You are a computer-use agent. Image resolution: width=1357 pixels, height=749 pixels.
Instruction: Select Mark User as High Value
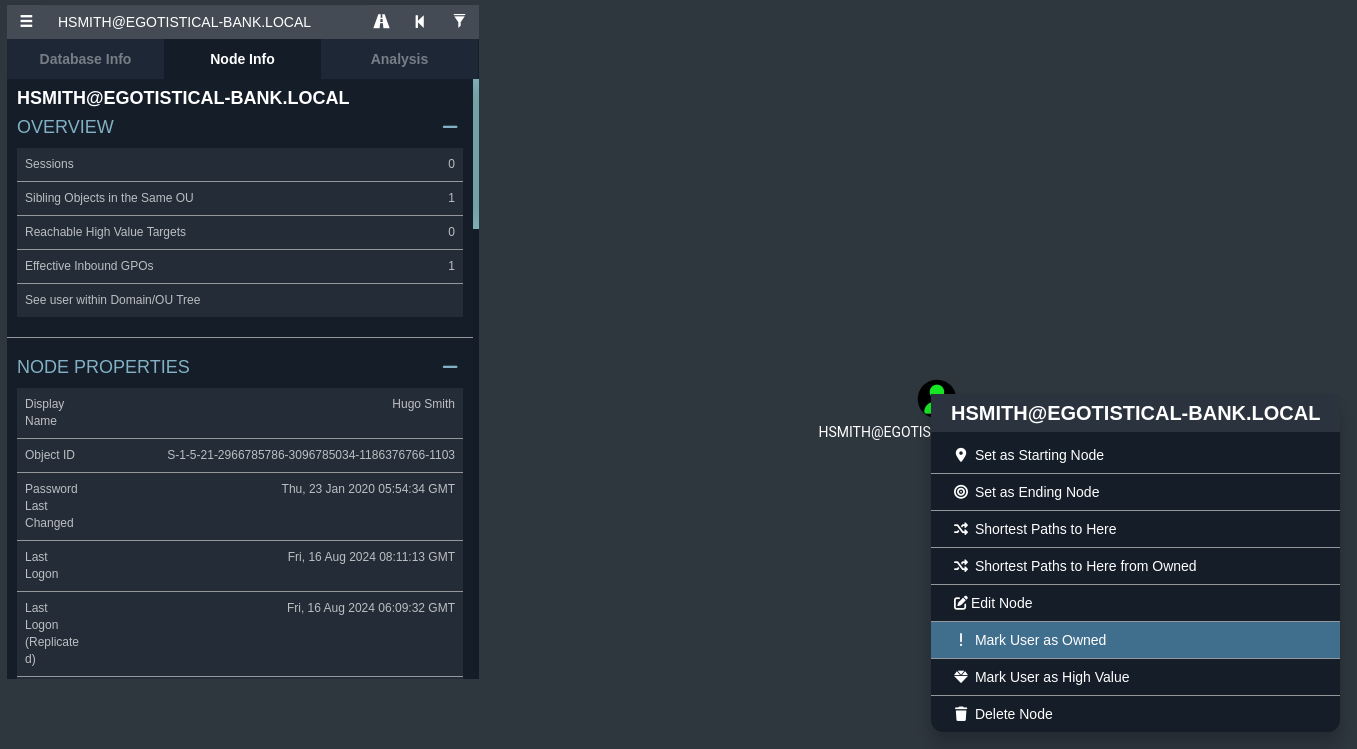click(x=1135, y=677)
